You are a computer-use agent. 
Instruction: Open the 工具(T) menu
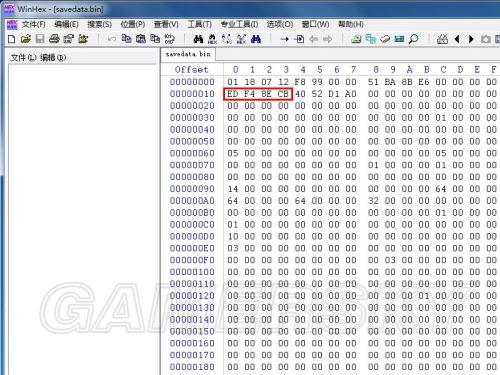coord(200,24)
